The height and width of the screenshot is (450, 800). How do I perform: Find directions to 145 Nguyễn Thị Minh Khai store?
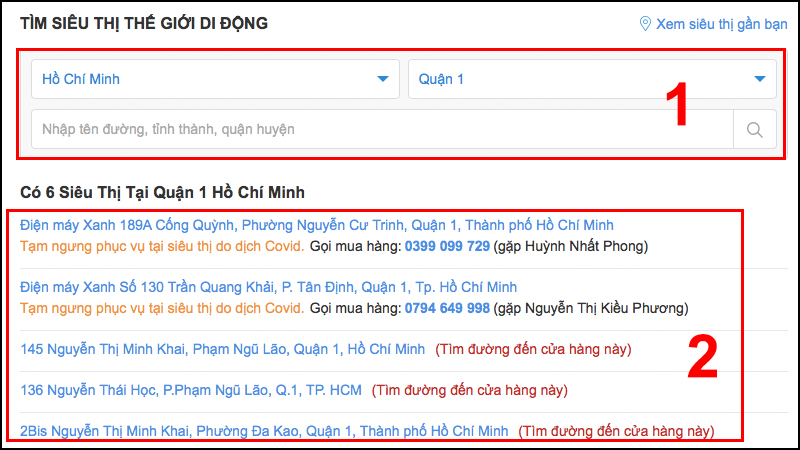click(533, 349)
